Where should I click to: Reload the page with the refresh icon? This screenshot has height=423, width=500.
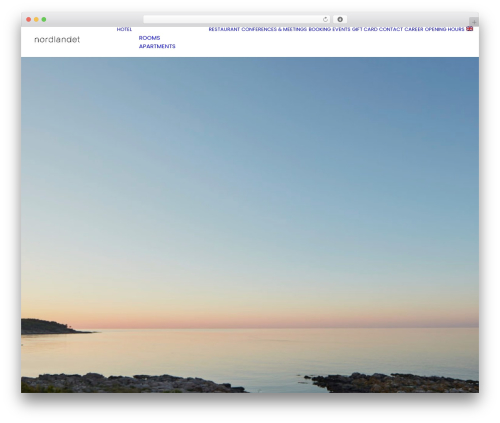tap(325, 19)
